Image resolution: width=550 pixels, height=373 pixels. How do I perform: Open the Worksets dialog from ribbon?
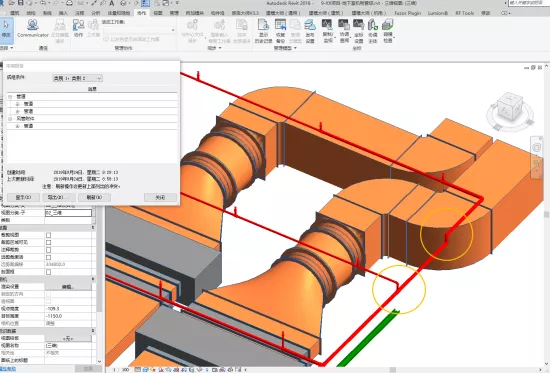93,28
